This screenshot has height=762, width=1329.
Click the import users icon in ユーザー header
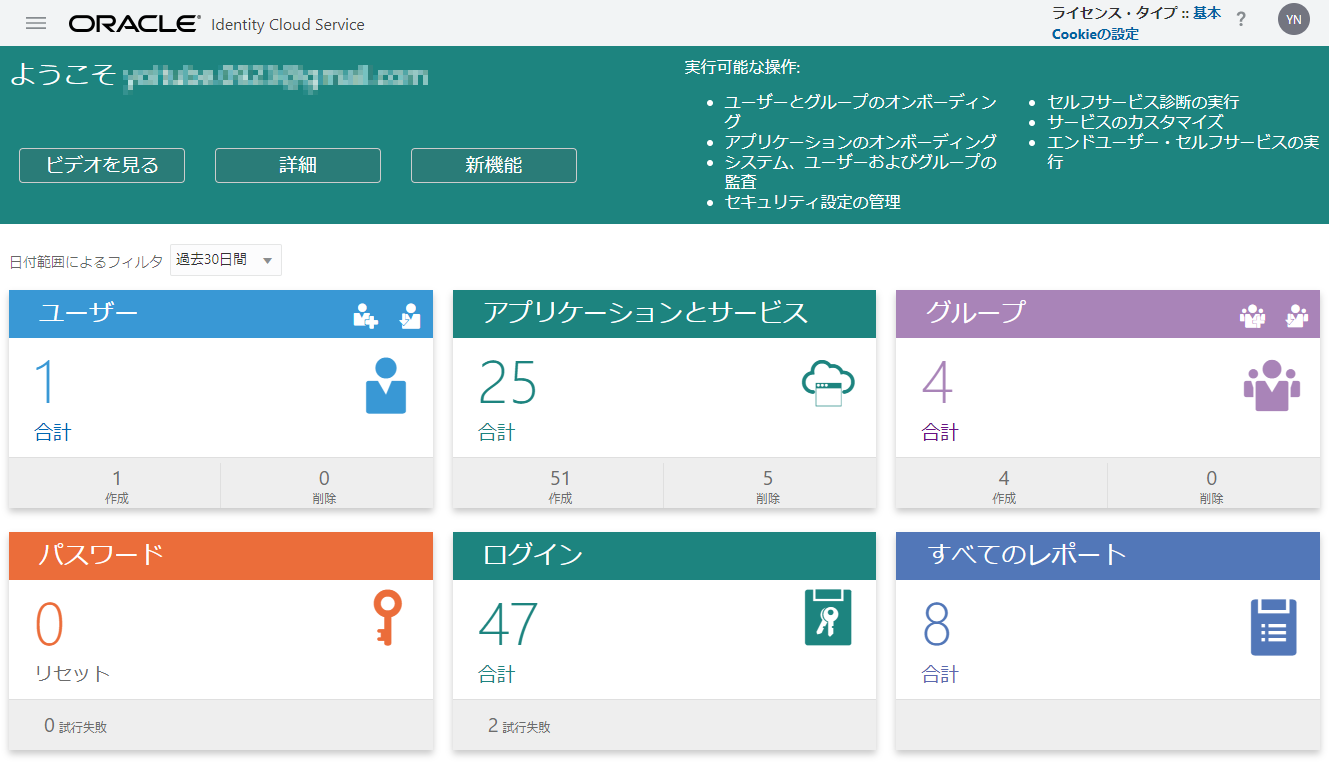[x=409, y=316]
